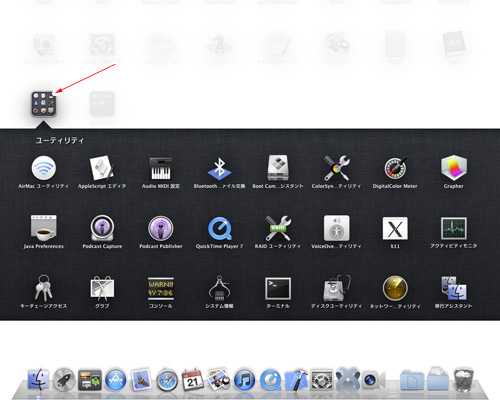This screenshot has height=400, width=500.
Task: Launch VoiceOver Utility
Action: (x=337, y=228)
